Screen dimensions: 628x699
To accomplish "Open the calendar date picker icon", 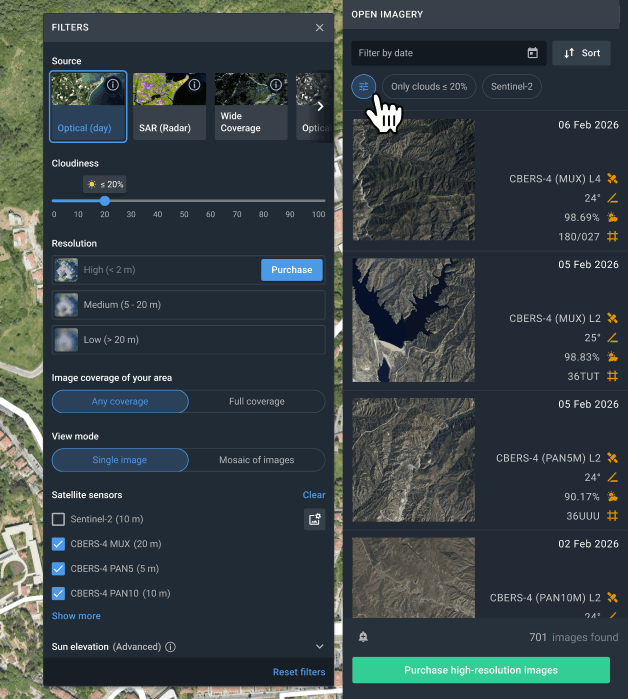I will pos(532,53).
